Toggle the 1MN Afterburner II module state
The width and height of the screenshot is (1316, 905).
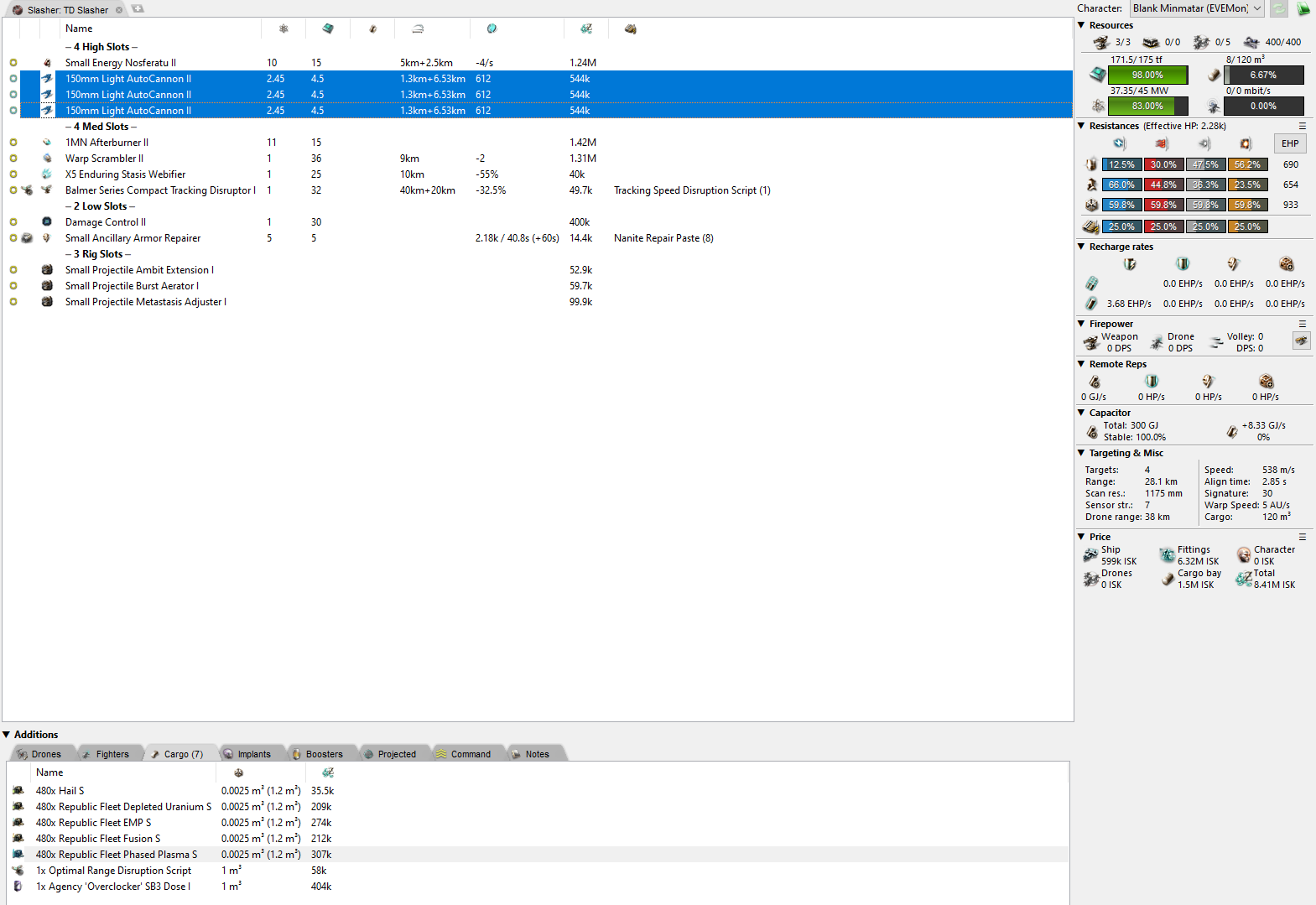pyautogui.click(x=13, y=143)
